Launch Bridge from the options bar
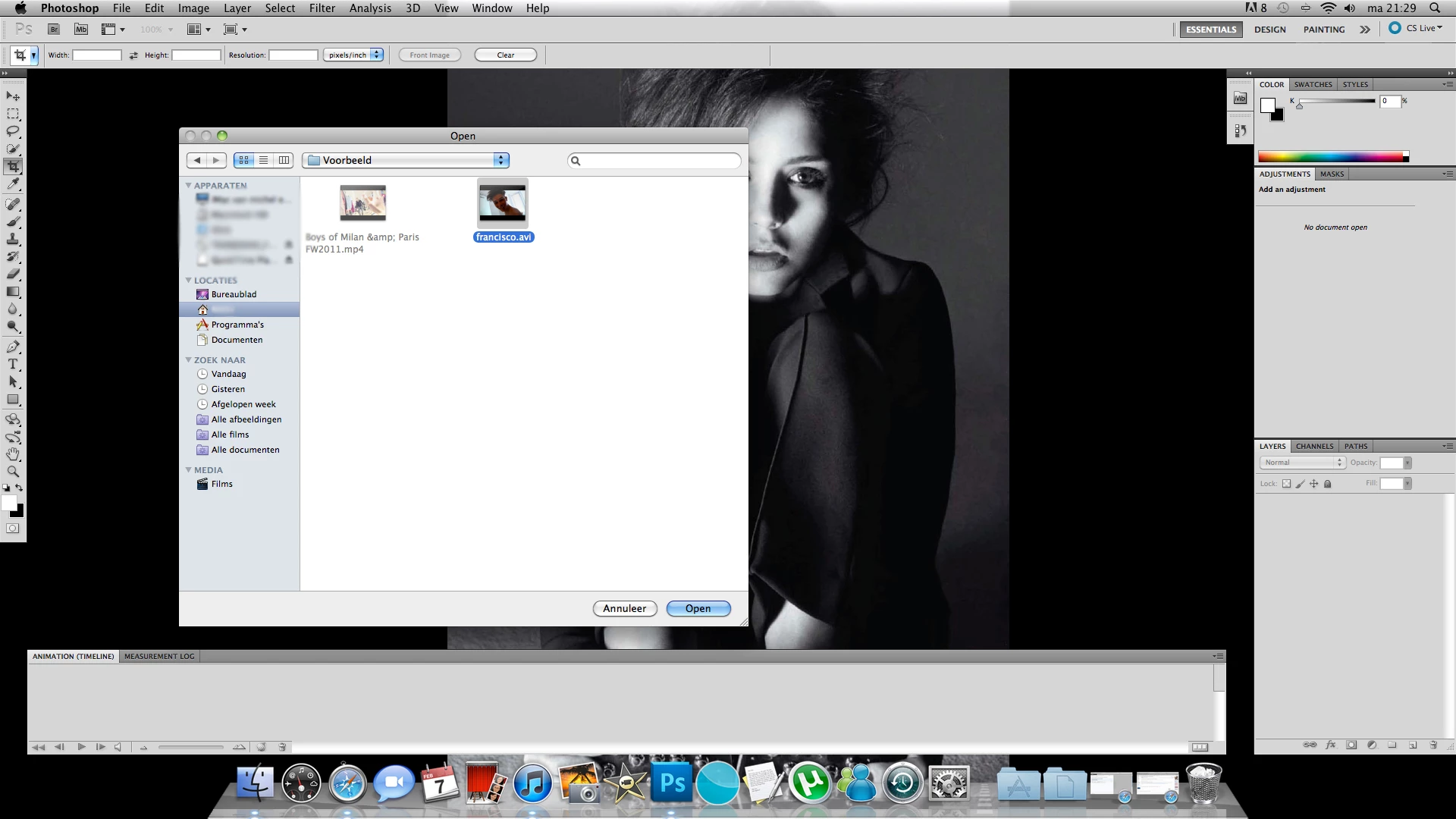This screenshot has height=819, width=1456. click(54, 30)
